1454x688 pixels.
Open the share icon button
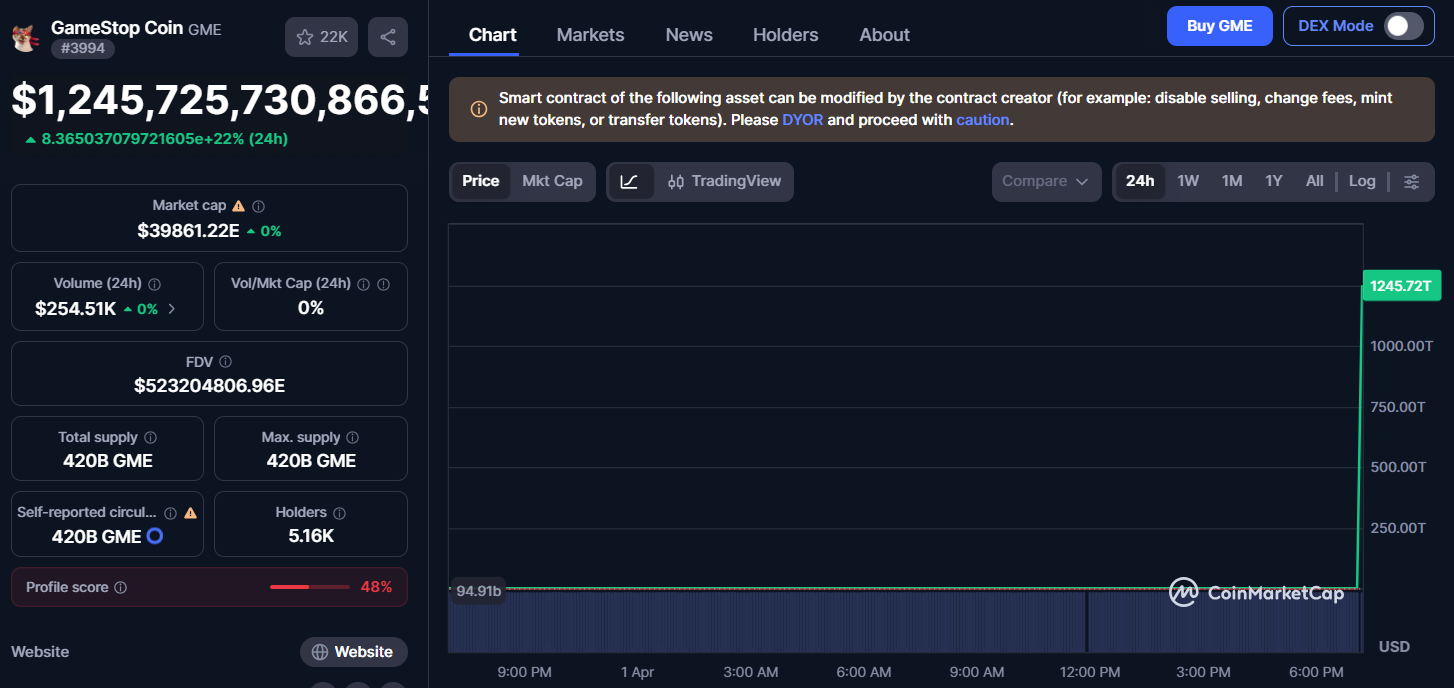(388, 37)
